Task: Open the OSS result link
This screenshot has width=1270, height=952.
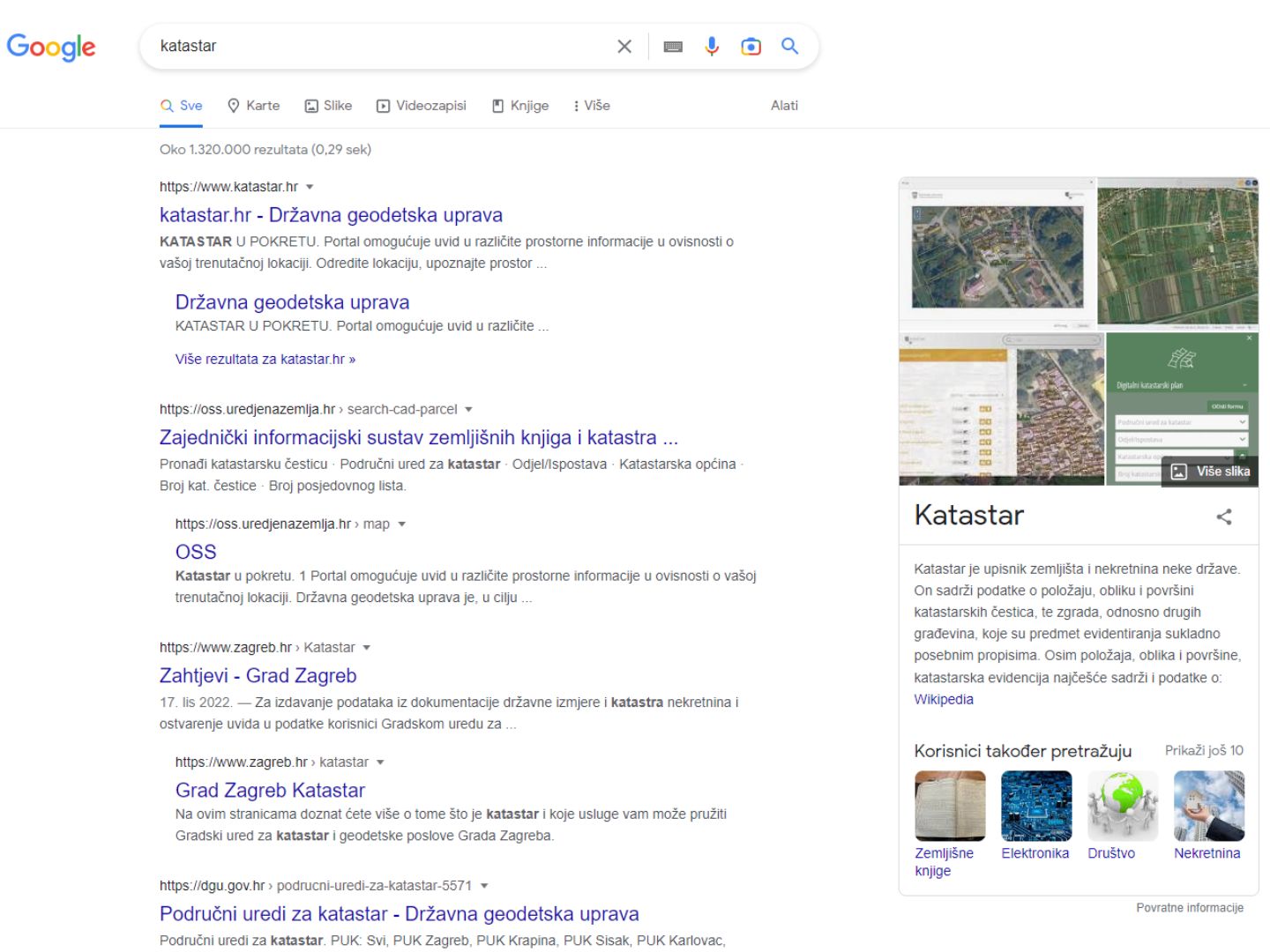Action: click(196, 552)
